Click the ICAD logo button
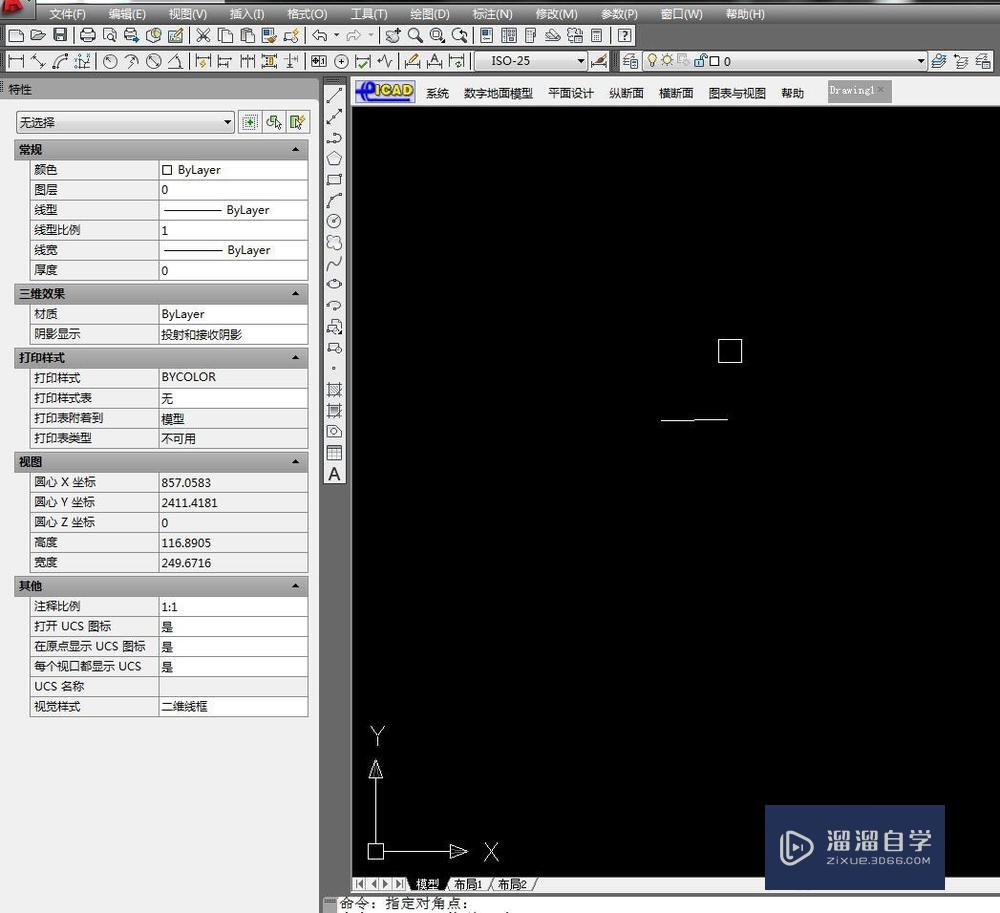 click(x=383, y=91)
